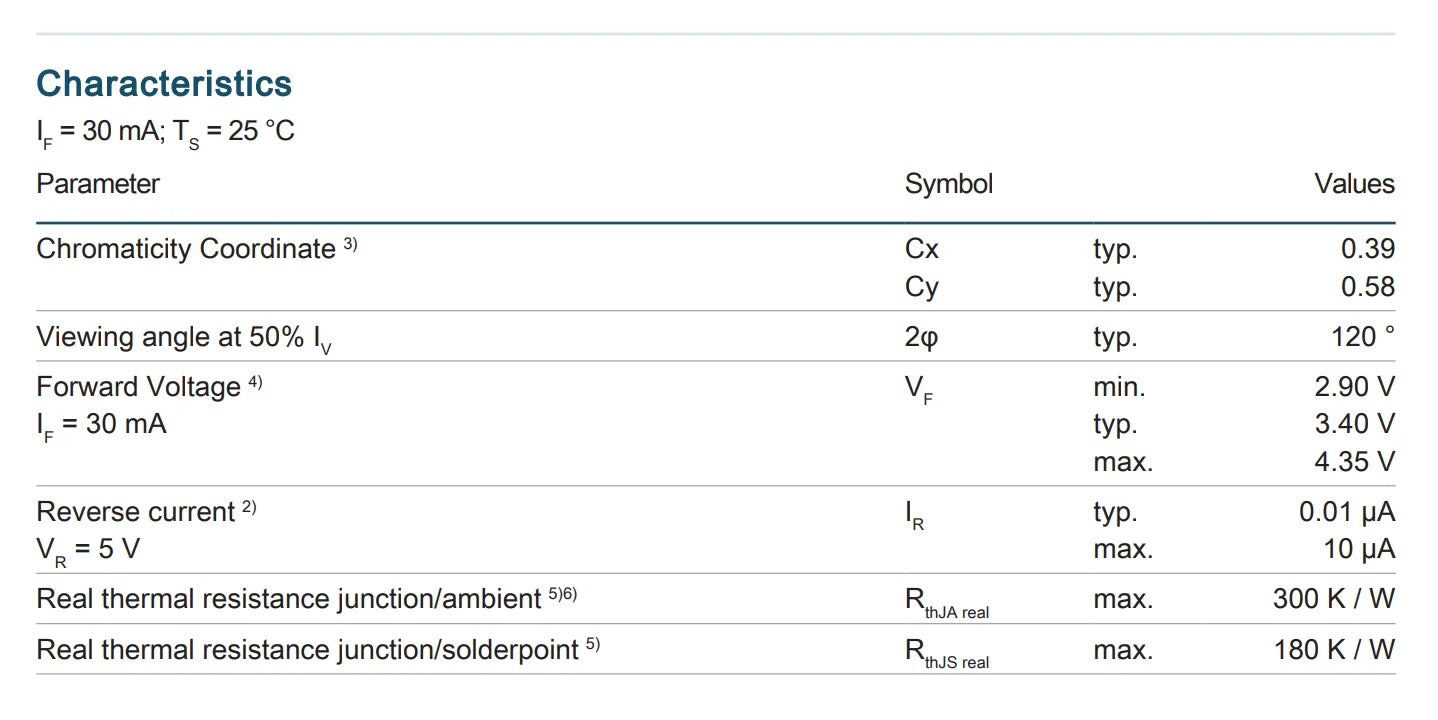This screenshot has width=1438, height=720.
Task: Select the minimum forward voltage 2.90 V
Action: [x=1354, y=387]
